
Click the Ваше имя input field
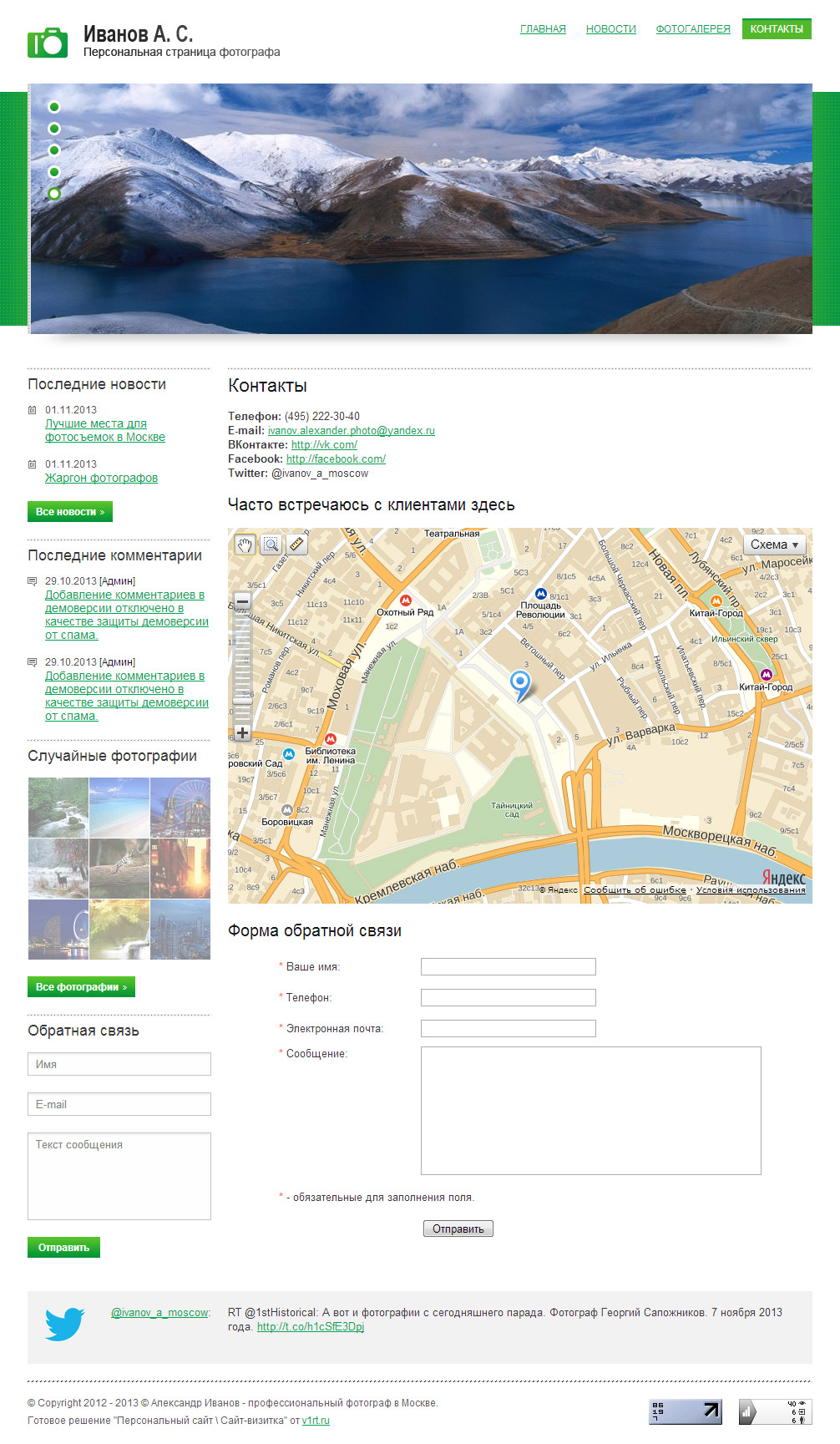click(508, 966)
